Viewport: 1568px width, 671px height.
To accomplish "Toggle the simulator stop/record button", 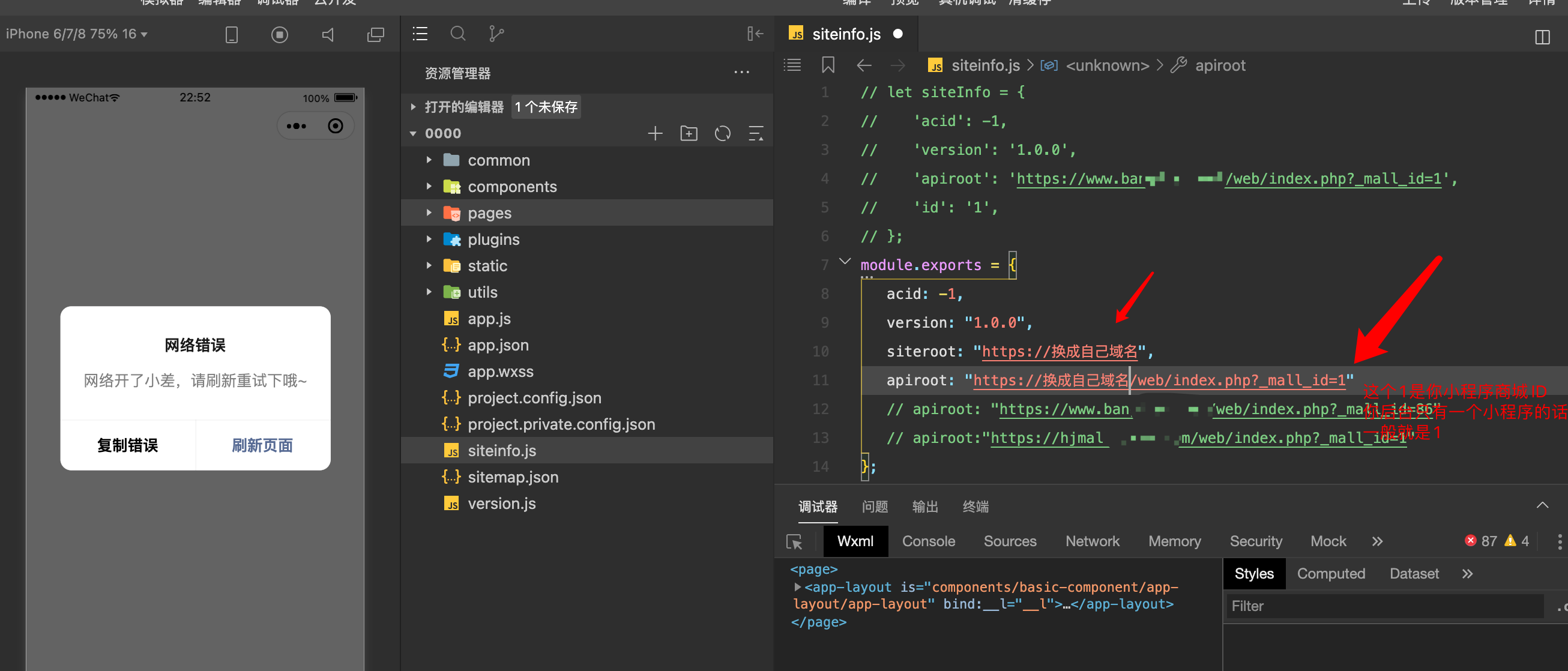I will click(279, 35).
